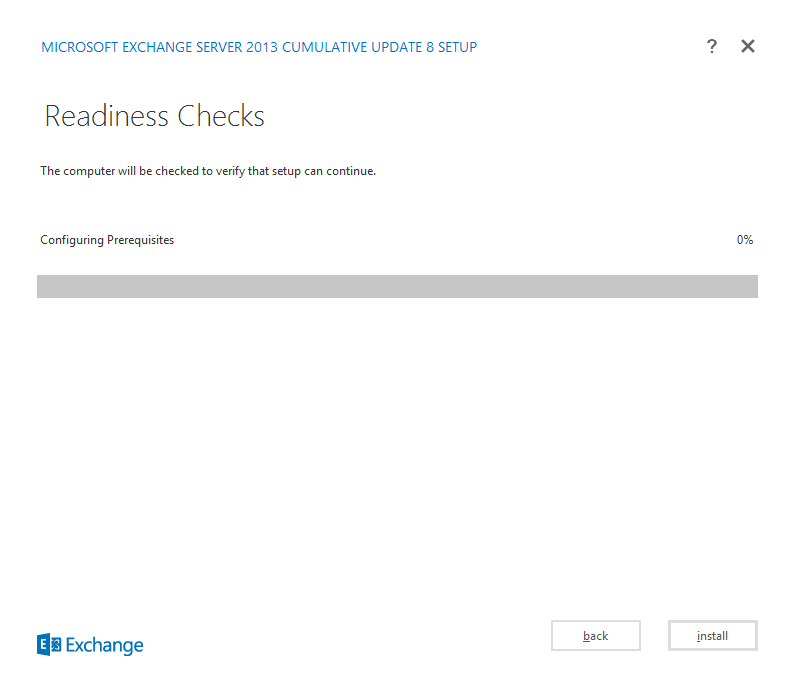Select the Readiness Checks heading
The height and width of the screenshot is (690, 791).
[154, 116]
